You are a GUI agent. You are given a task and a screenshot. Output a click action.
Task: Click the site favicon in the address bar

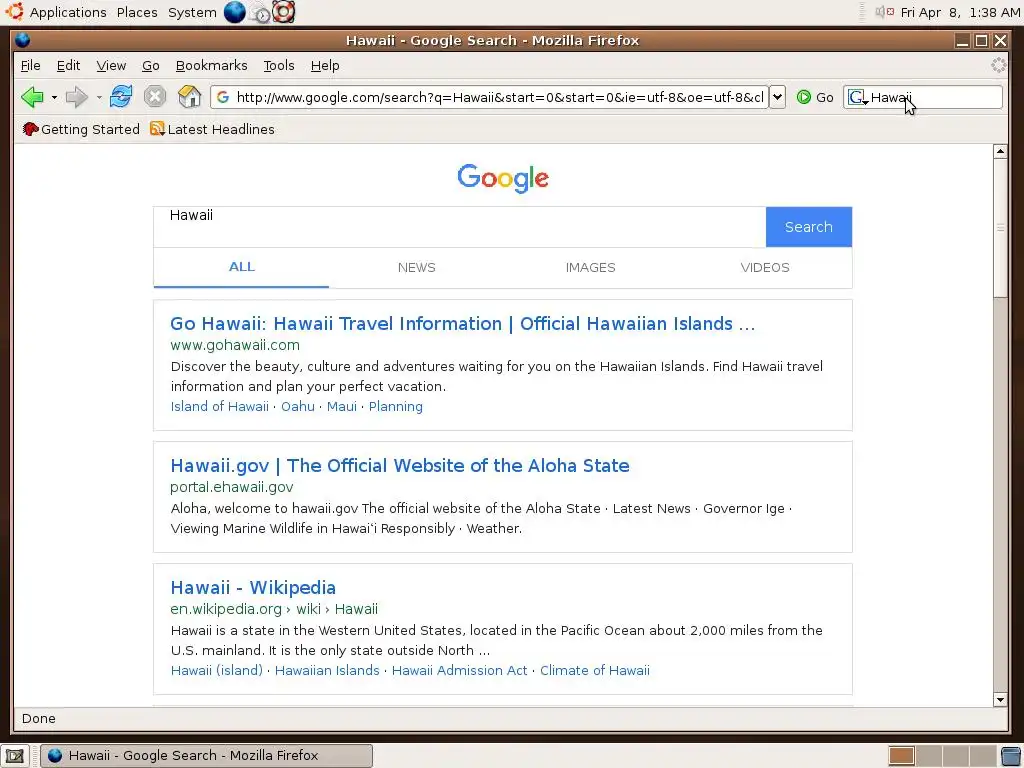tap(223, 97)
